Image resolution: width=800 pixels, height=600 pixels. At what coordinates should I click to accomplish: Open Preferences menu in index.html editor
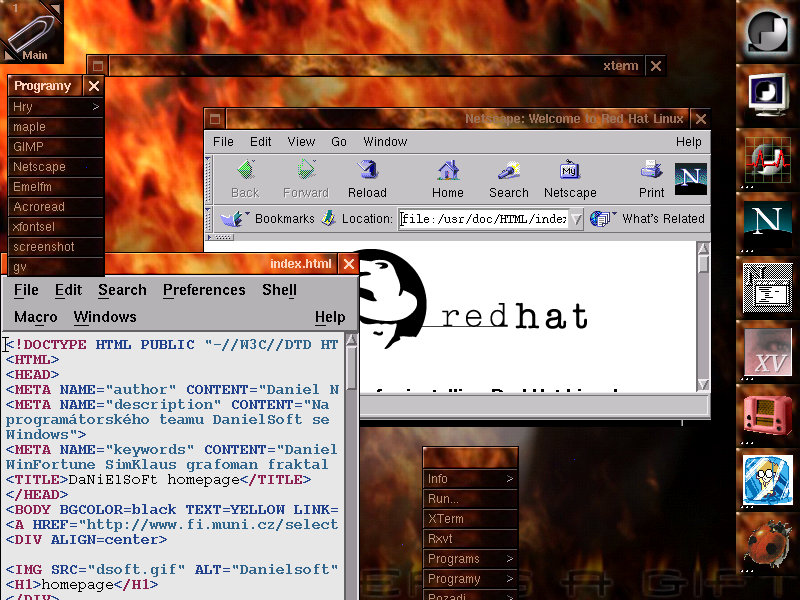tap(204, 290)
